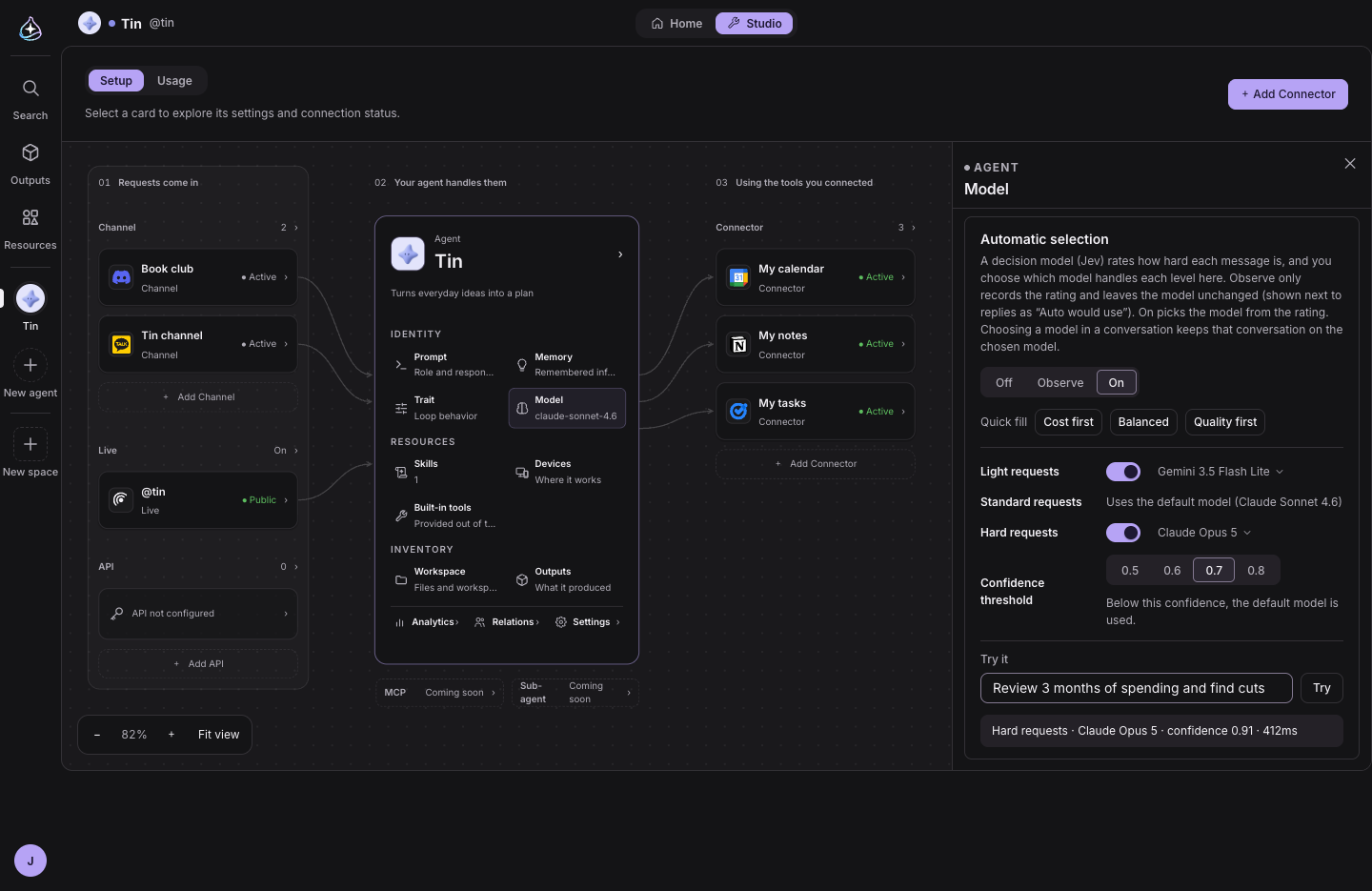Set automatic selection to Off
The image size is (1372, 891).
1004,383
